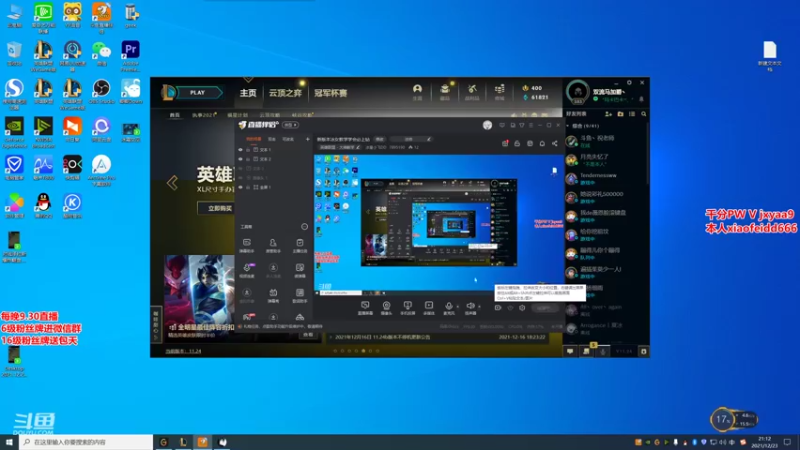Image resolution: width=800 pixels, height=450 pixels.
Task: Open the Windows Start menu
Action: pyautogui.click(x=9, y=442)
